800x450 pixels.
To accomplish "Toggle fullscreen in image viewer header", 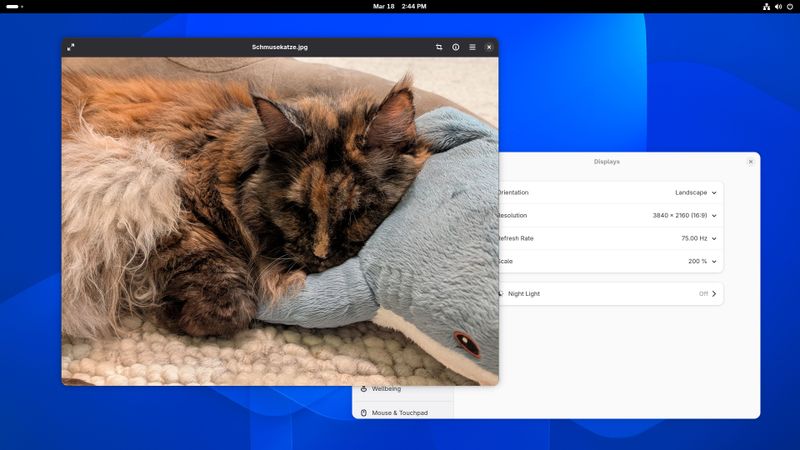I will tap(71, 47).
